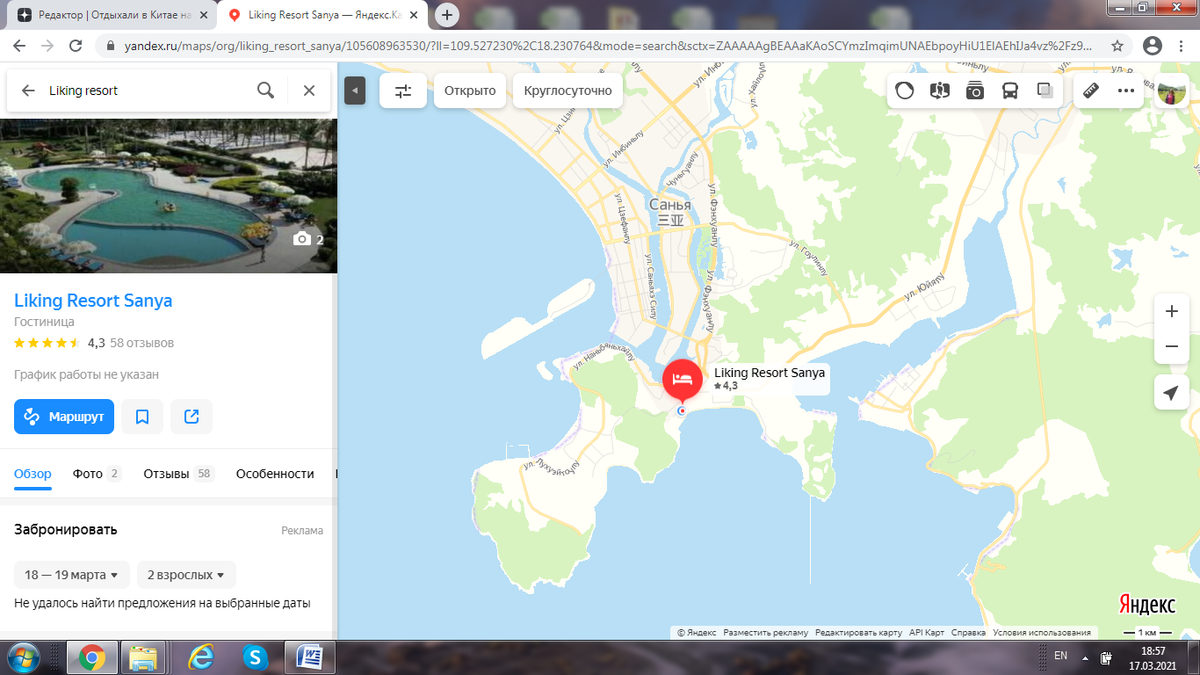Image resolution: width=1200 pixels, height=675 pixels.
Task: Click 'Условия использования' footer link
Action: [x=1041, y=632]
